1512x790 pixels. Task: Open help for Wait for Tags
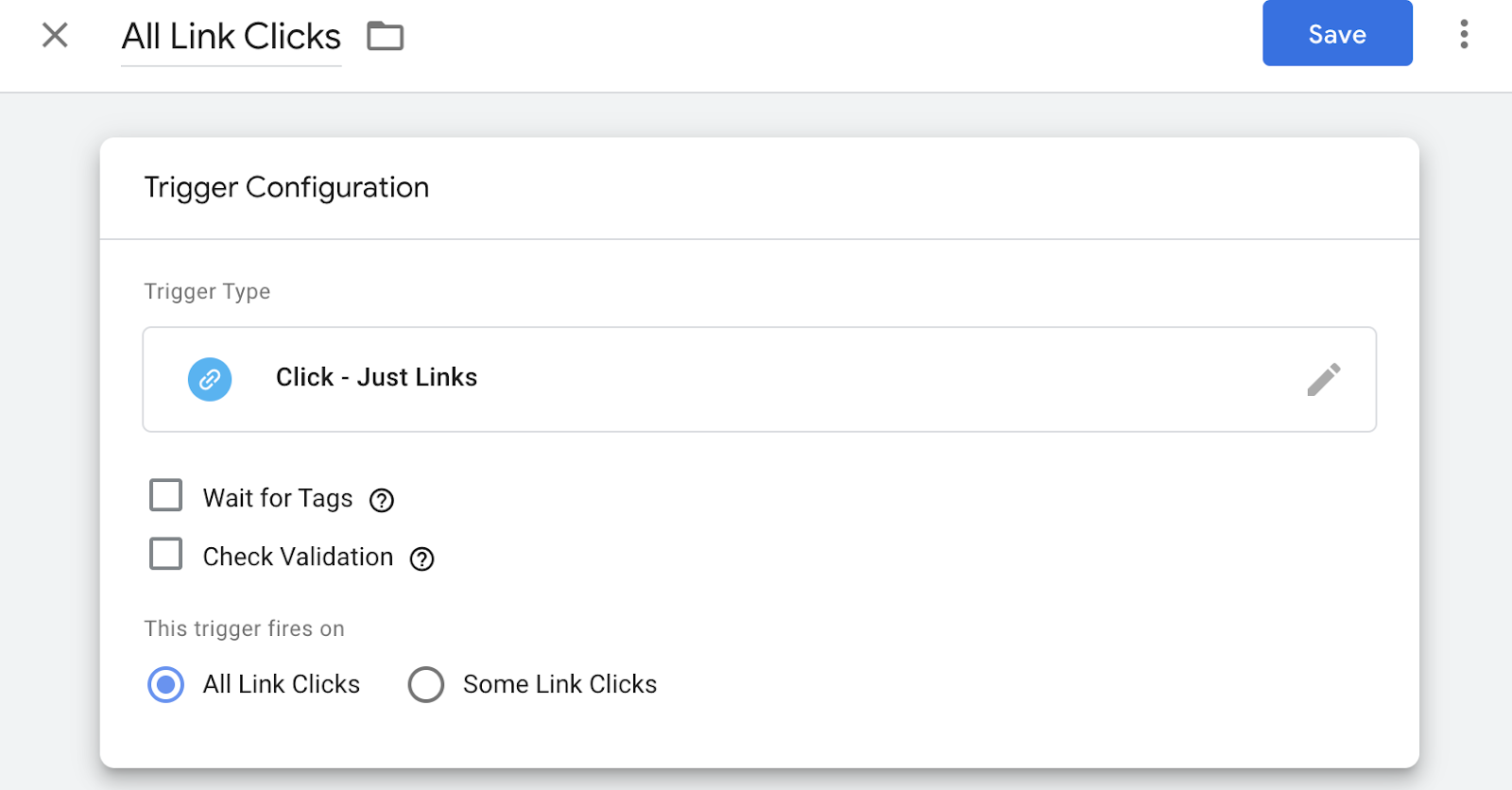(382, 500)
